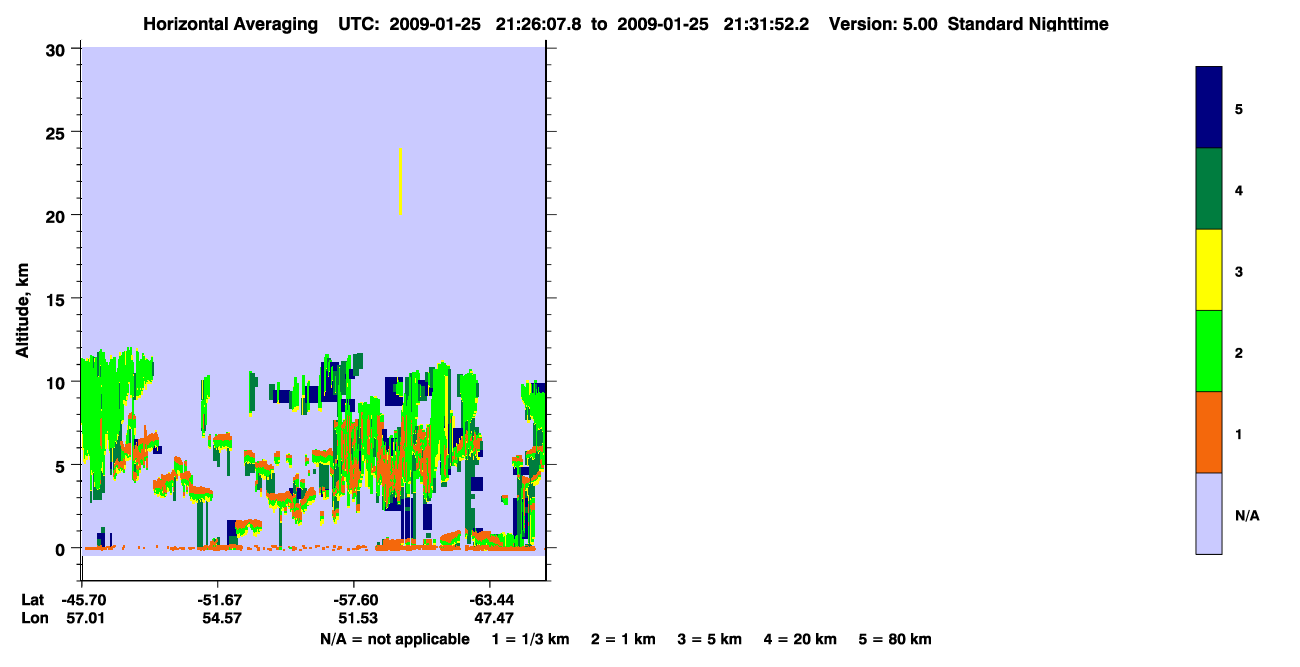Click the orange color bar segment labeled 1
The width and height of the screenshot is (1300, 667).
[1209, 432]
